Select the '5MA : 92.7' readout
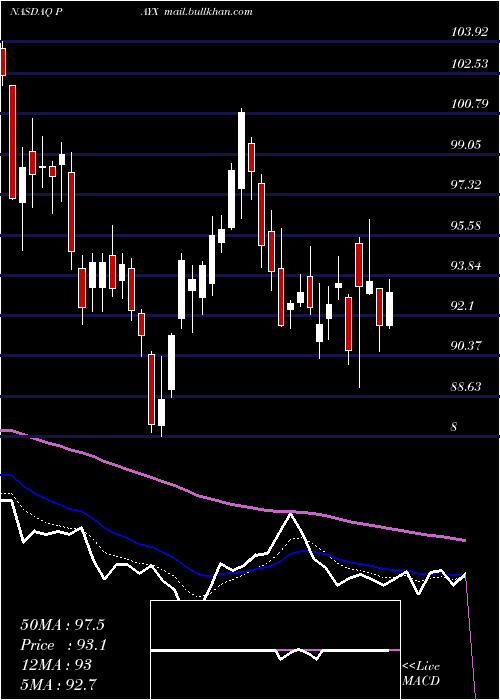Screen dimensions: 500x700 coord(59,684)
